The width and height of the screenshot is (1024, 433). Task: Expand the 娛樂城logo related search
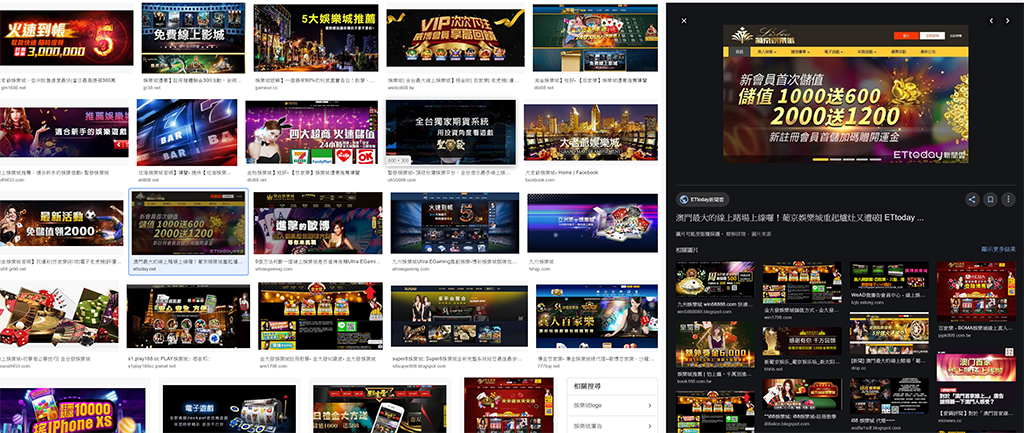click(x=613, y=406)
